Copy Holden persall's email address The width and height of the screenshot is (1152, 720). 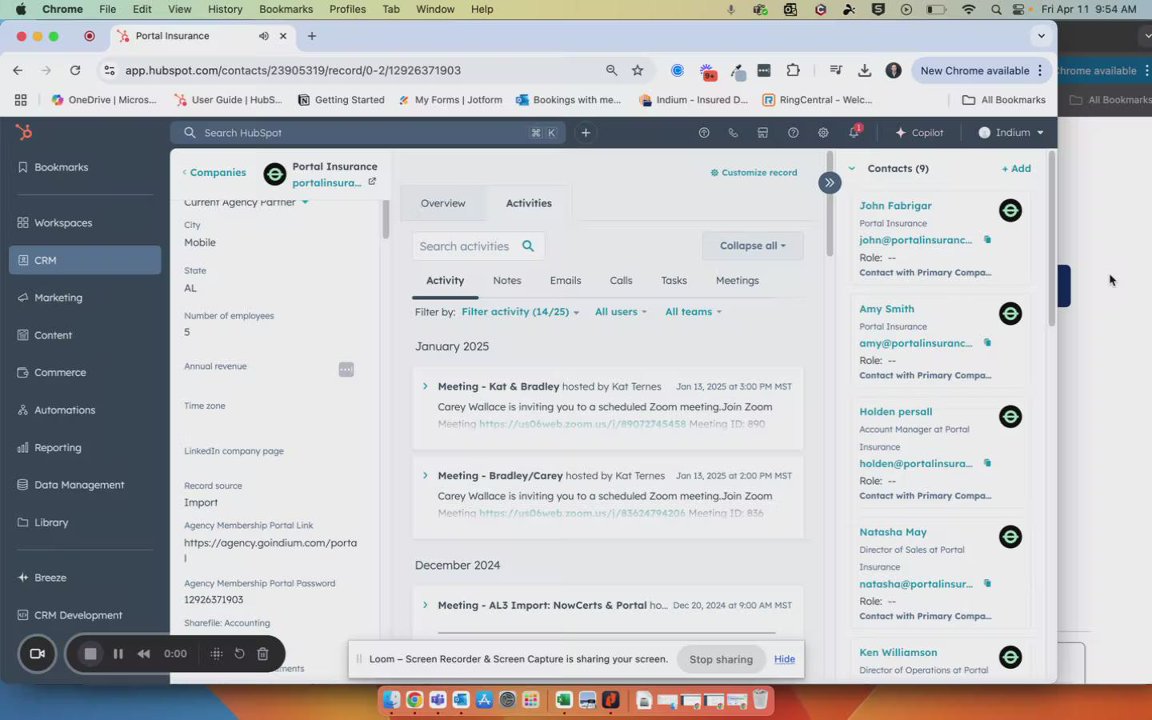pos(987,463)
